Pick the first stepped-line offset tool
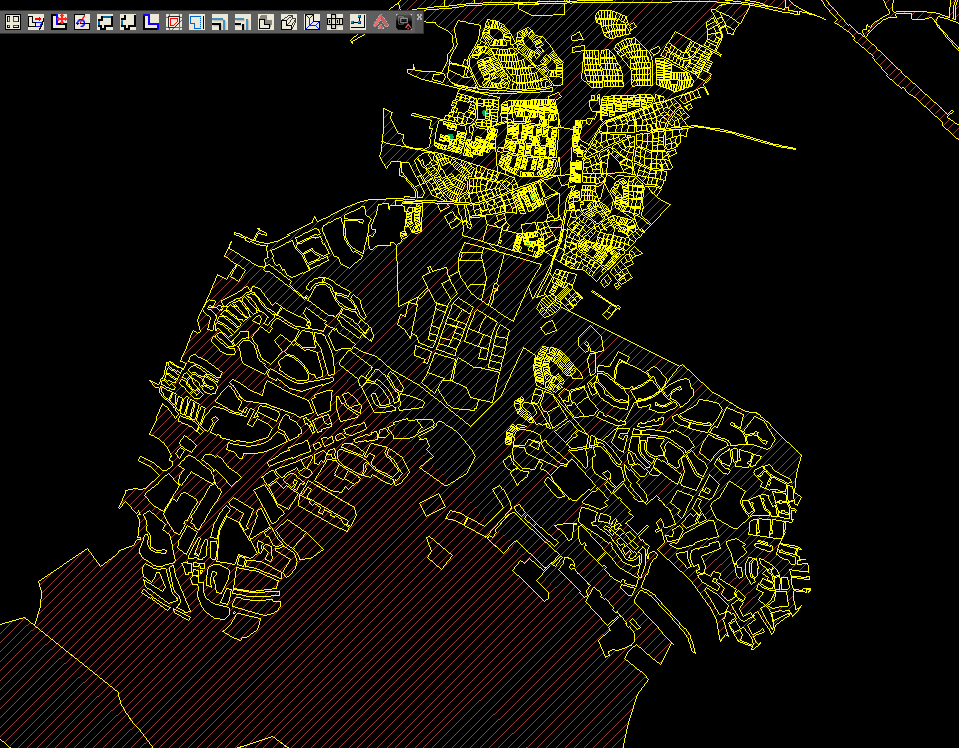Viewport: 959px width, 748px height. [x=218, y=19]
